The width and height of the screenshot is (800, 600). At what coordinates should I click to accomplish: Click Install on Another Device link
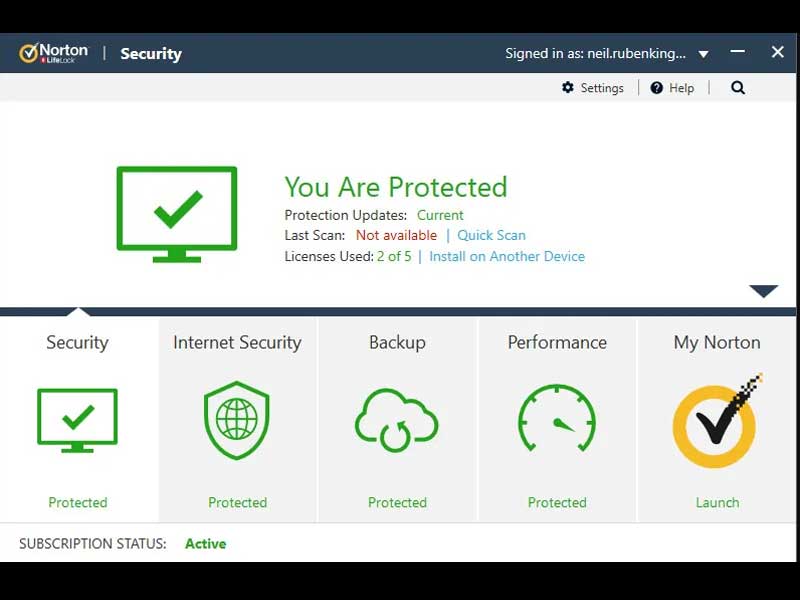tap(507, 256)
